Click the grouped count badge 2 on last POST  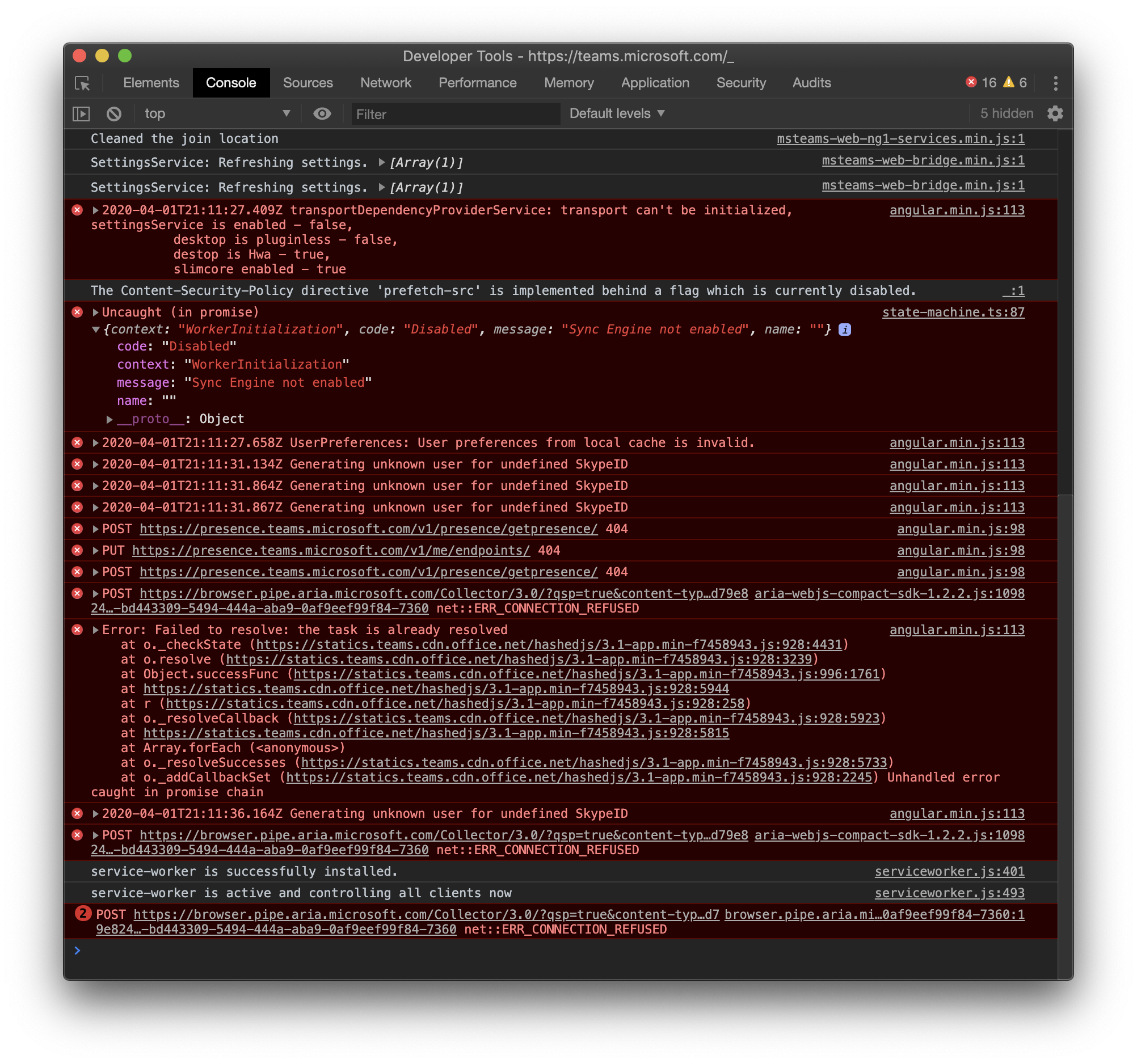[x=83, y=914]
